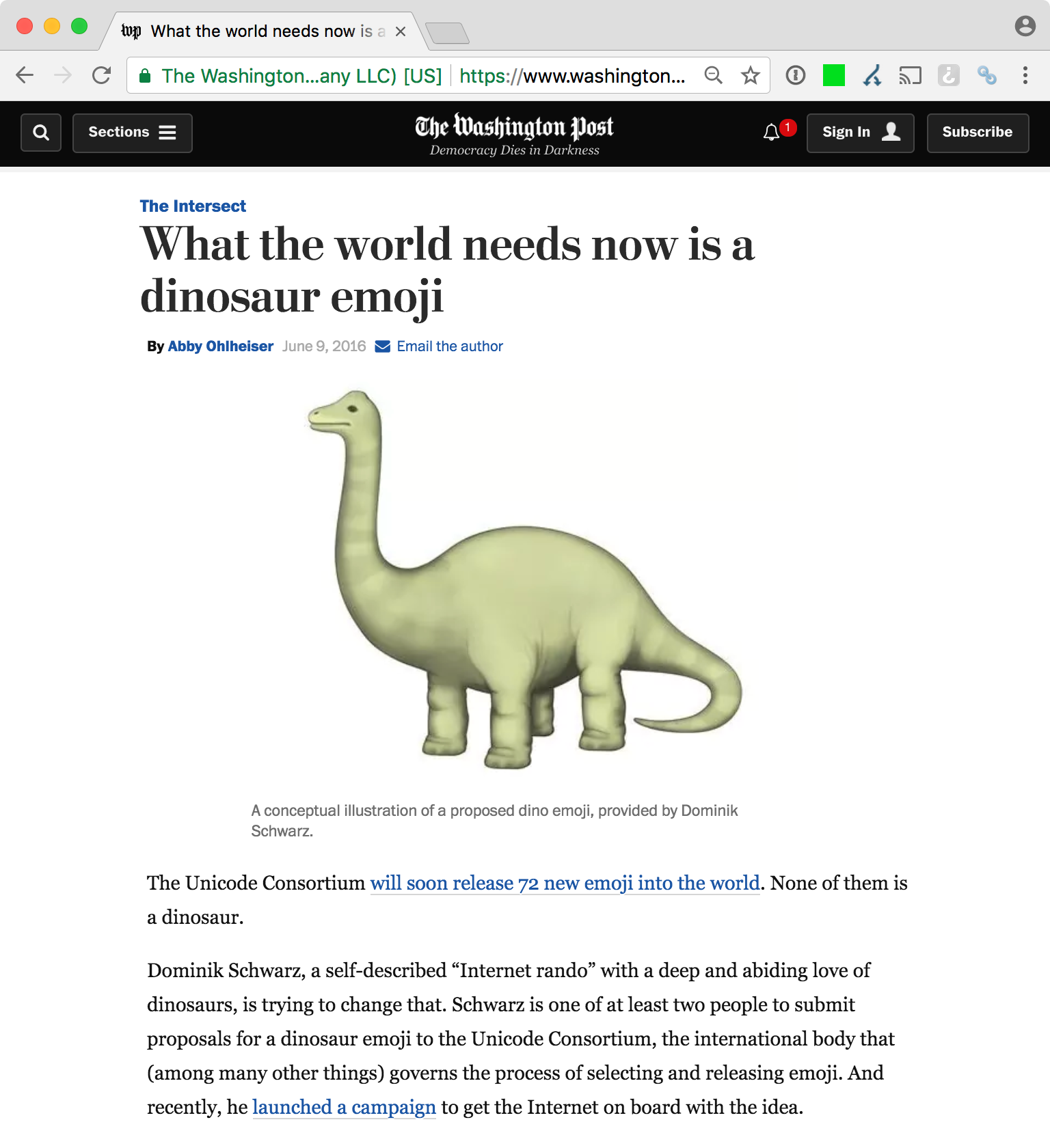Image resolution: width=1050 pixels, height=1148 pixels.
Task: Click the Subscribe button
Action: (977, 133)
